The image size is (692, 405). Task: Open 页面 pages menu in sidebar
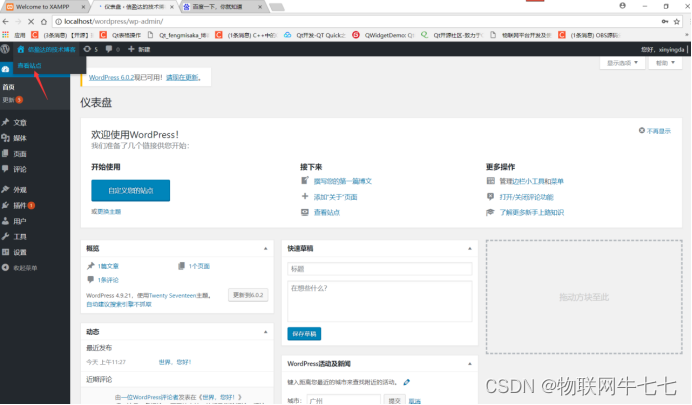click(x=20, y=154)
